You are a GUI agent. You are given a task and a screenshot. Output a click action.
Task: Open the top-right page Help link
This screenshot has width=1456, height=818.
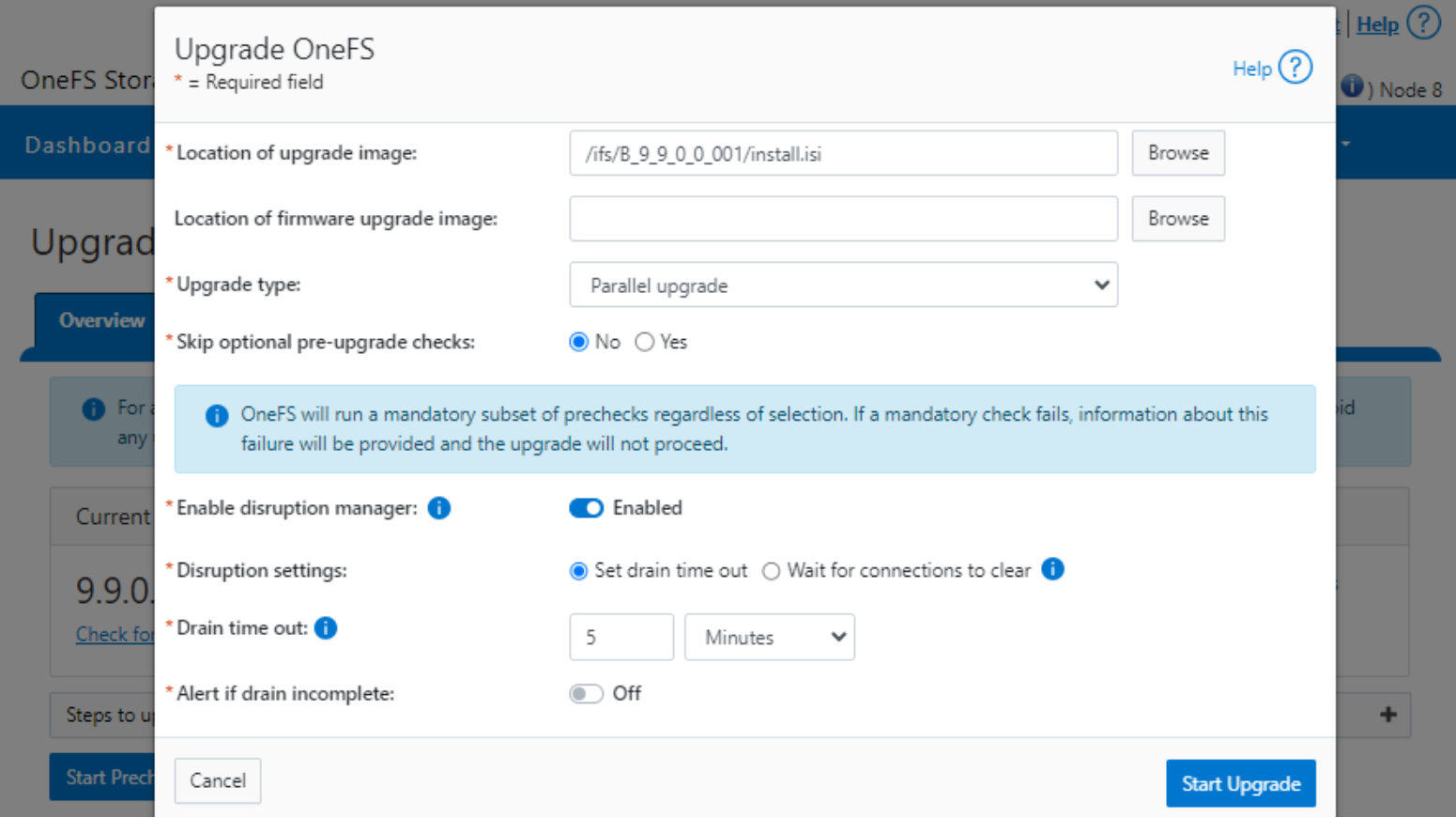pyautogui.click(x=1377, y=25)
